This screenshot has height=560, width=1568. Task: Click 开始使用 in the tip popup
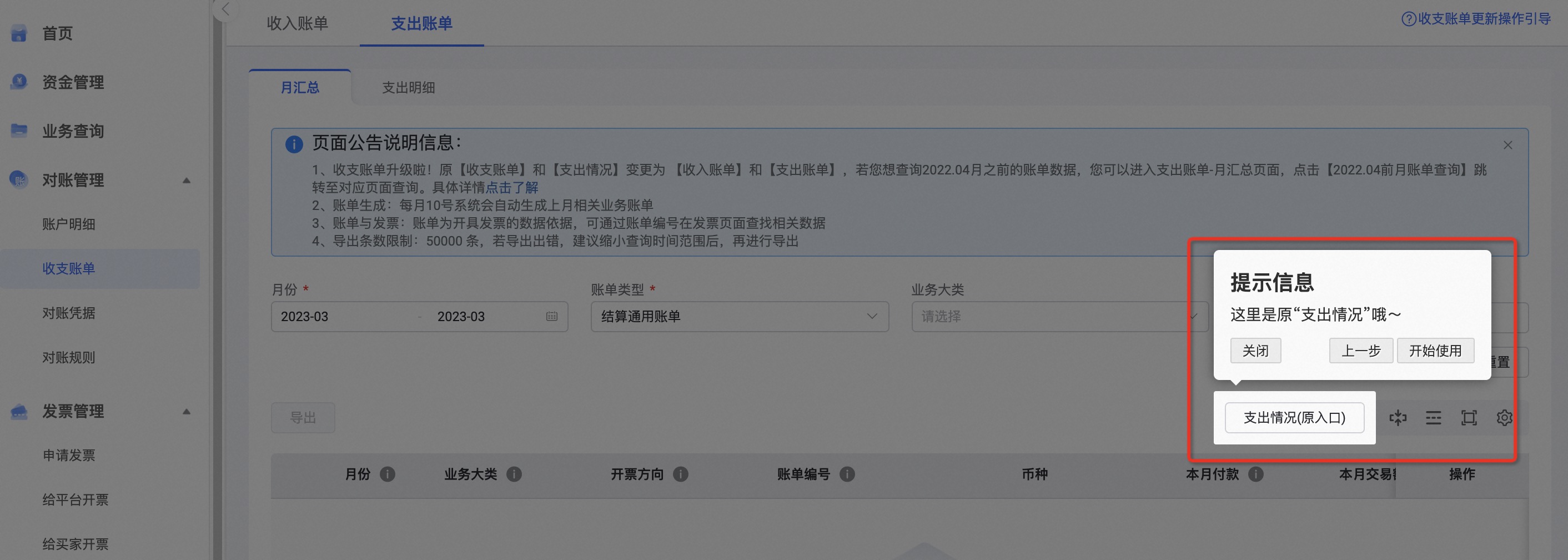click(x=1435, y=351)
